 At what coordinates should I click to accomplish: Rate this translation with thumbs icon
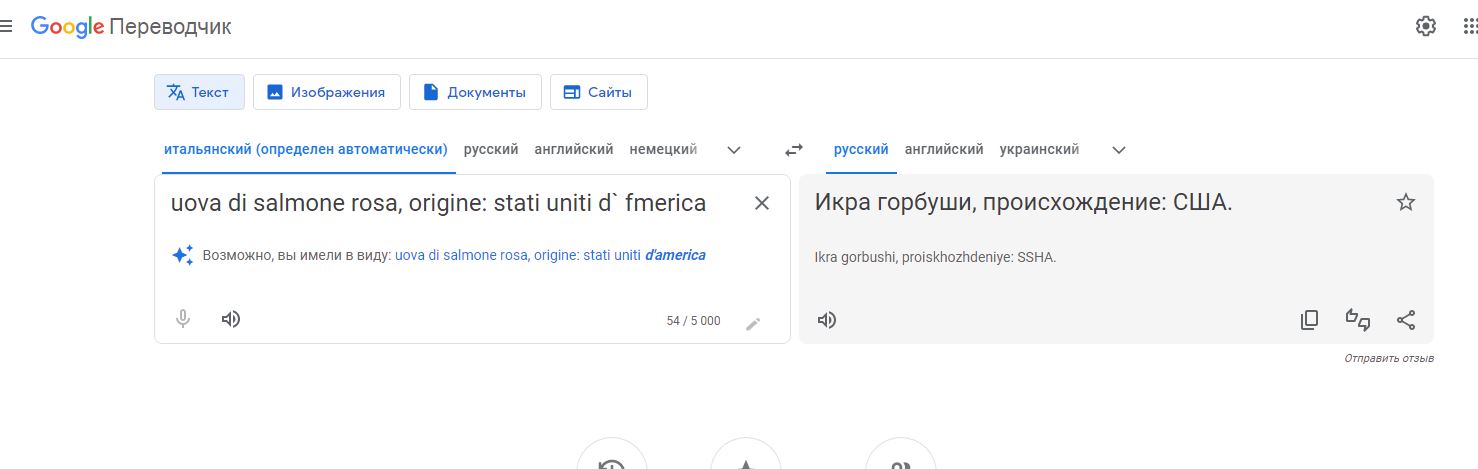[x=1358, y=320]
